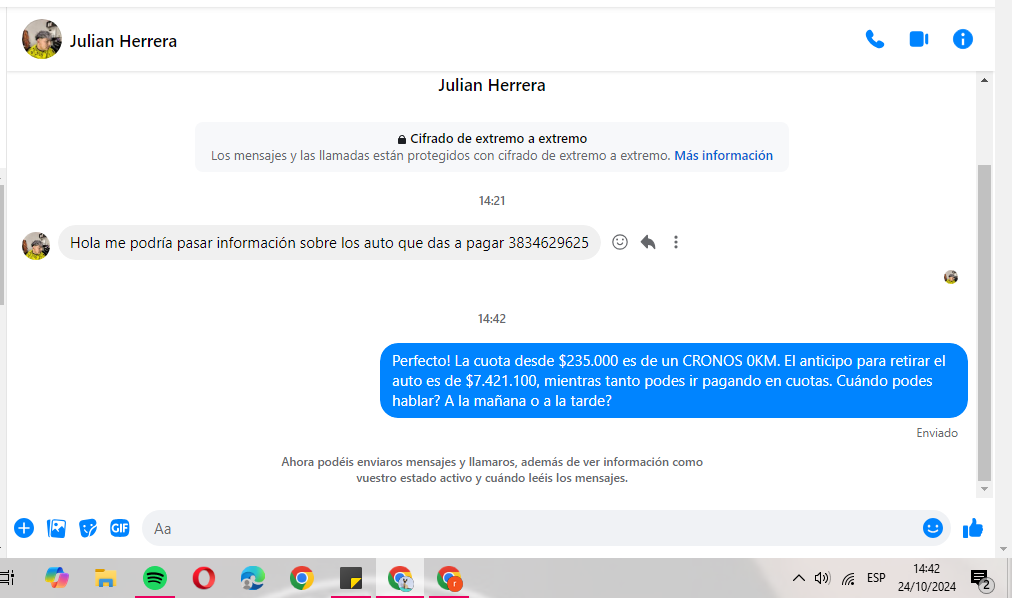
Task: Reply to the received message
Action: pos(648,242)
